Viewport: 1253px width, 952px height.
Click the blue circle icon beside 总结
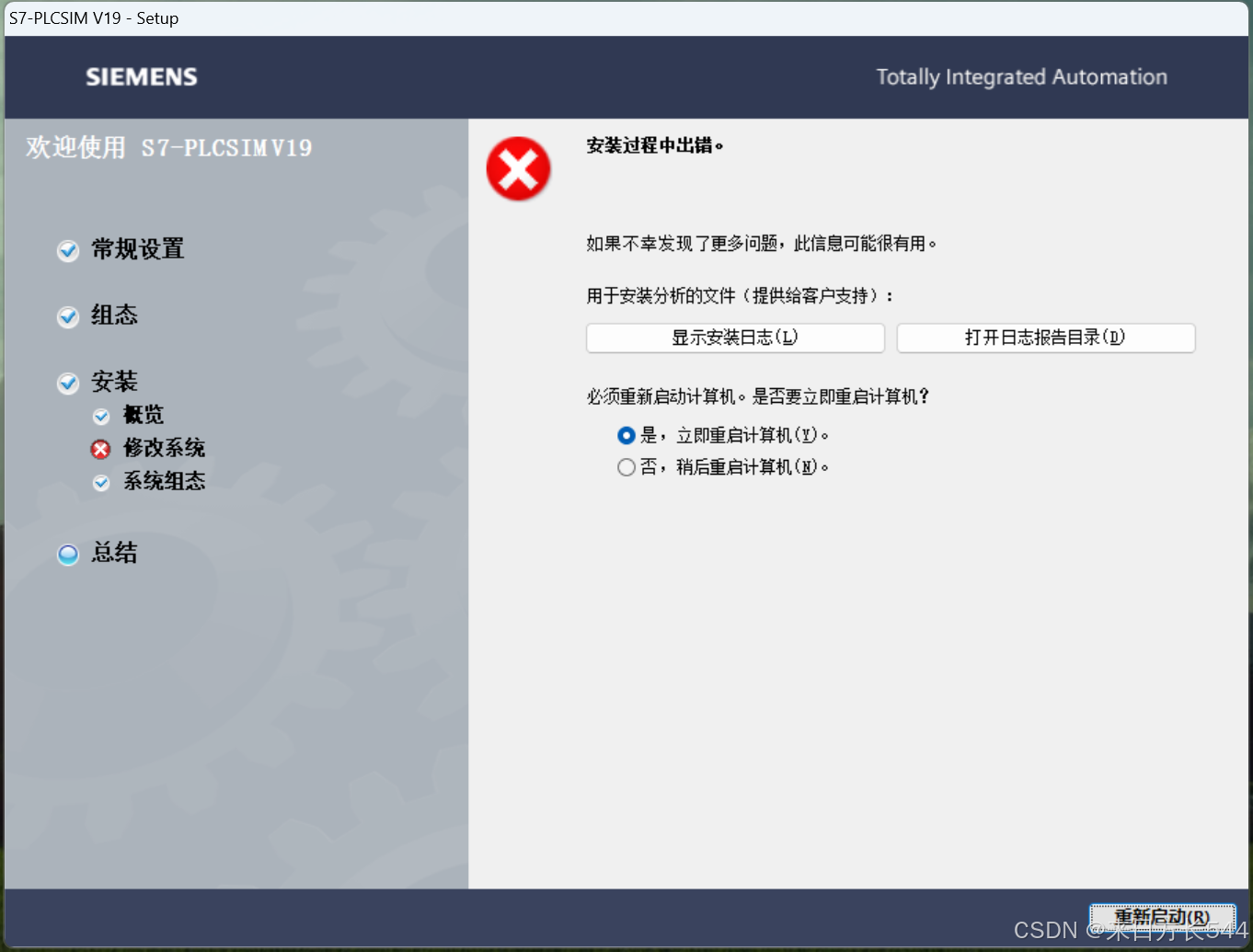click(x=68, y=555)
